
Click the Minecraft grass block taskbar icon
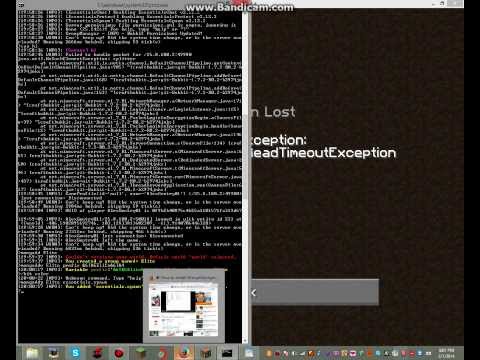click(140, 353)
